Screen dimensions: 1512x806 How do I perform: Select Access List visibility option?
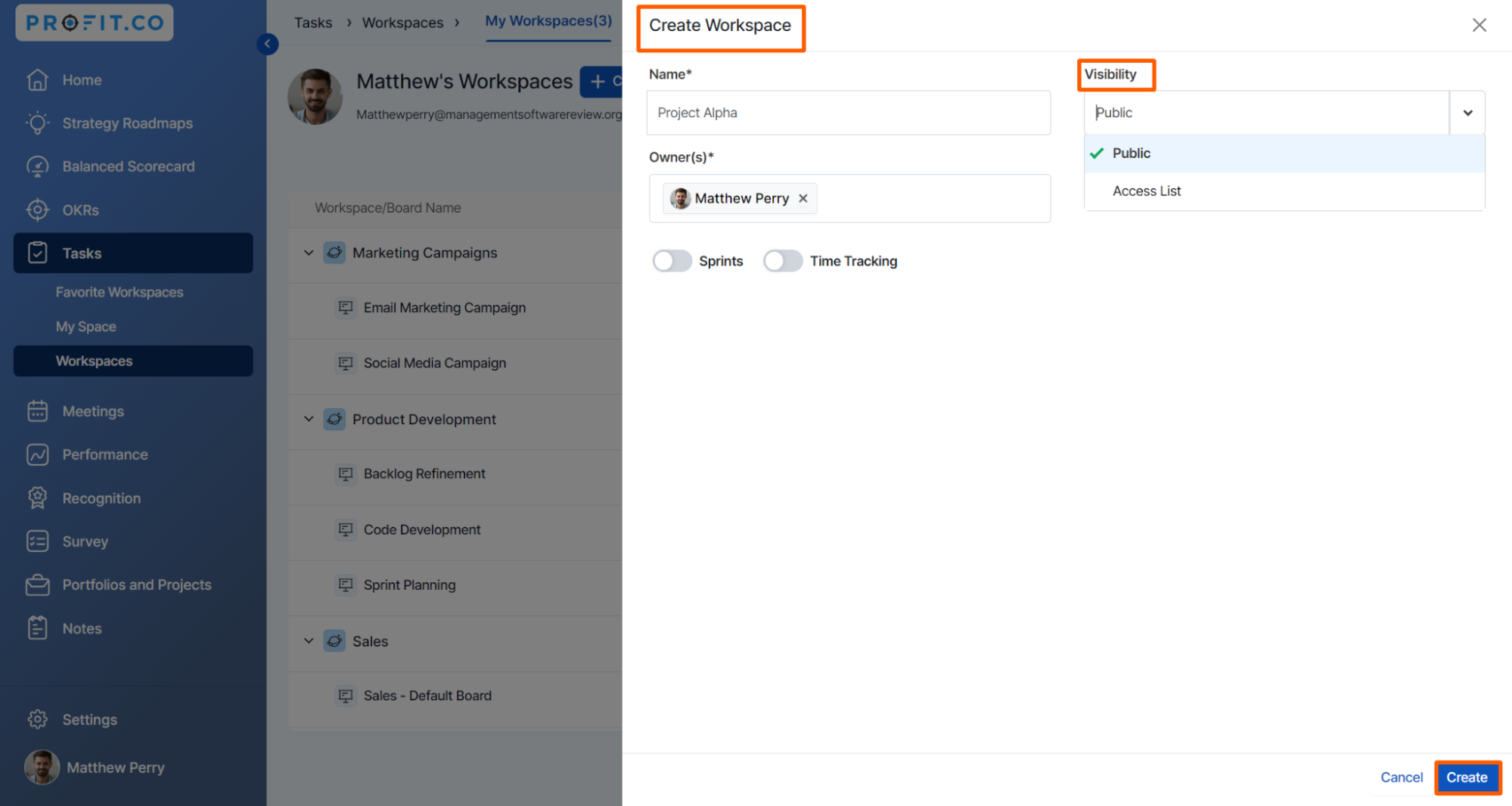click(x=1284, y=191)
